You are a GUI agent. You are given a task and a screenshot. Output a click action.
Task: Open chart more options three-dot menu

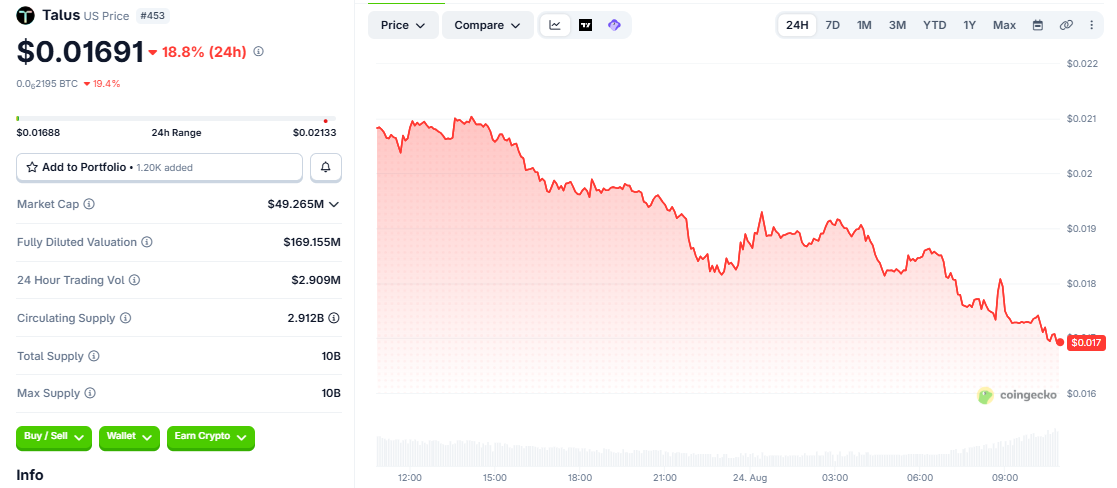point(1091,25)
